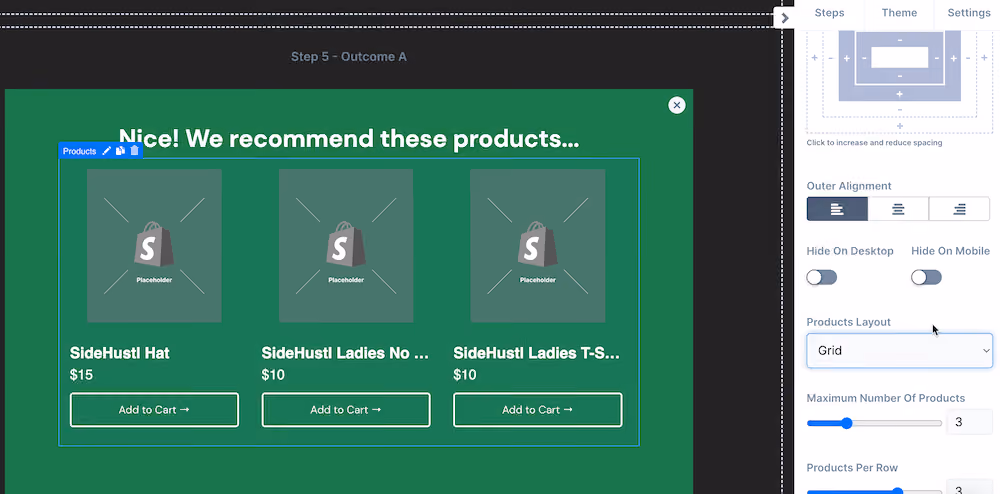This screenshot has height=494, width=1000.
Task: Open the Products Layout dropdown showing Grid
Action: pos(899,351)
